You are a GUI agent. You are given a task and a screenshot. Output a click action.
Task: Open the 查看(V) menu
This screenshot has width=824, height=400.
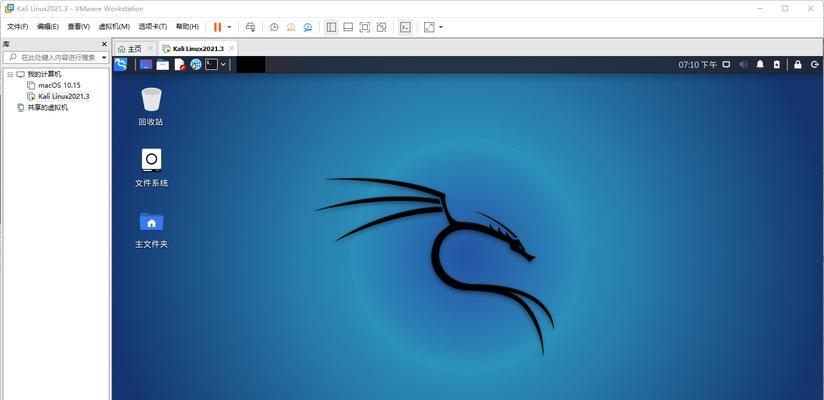tap(78, 27)
